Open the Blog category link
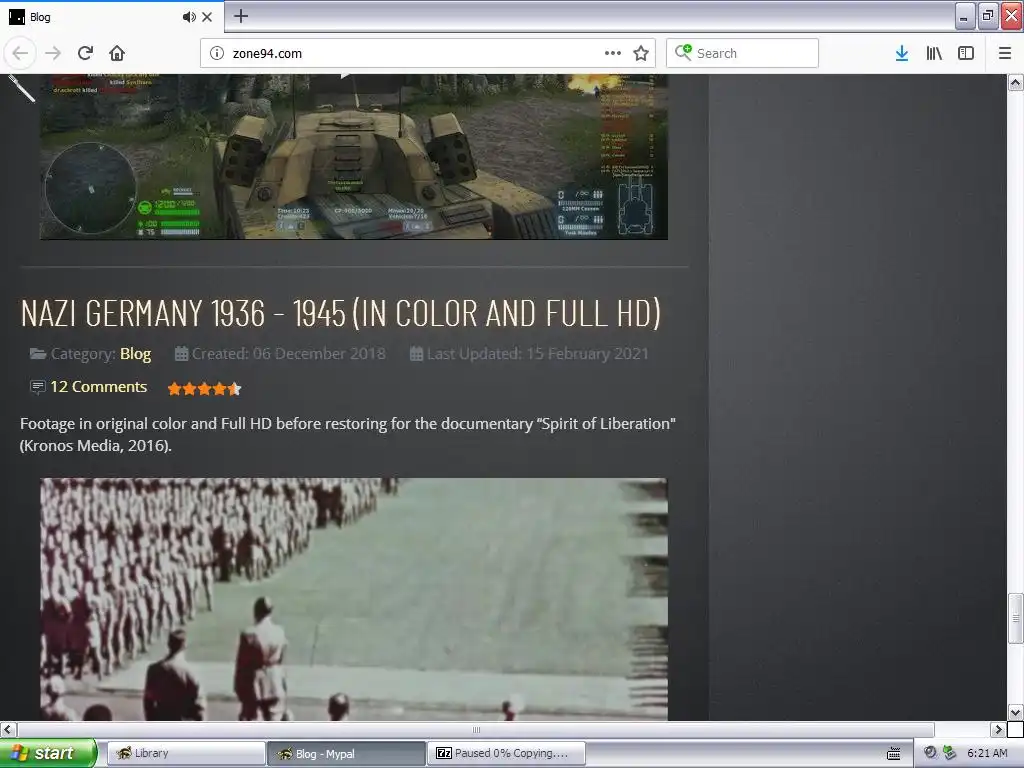1024x768 pixels. pyautogui.click(x=135, y=353)
